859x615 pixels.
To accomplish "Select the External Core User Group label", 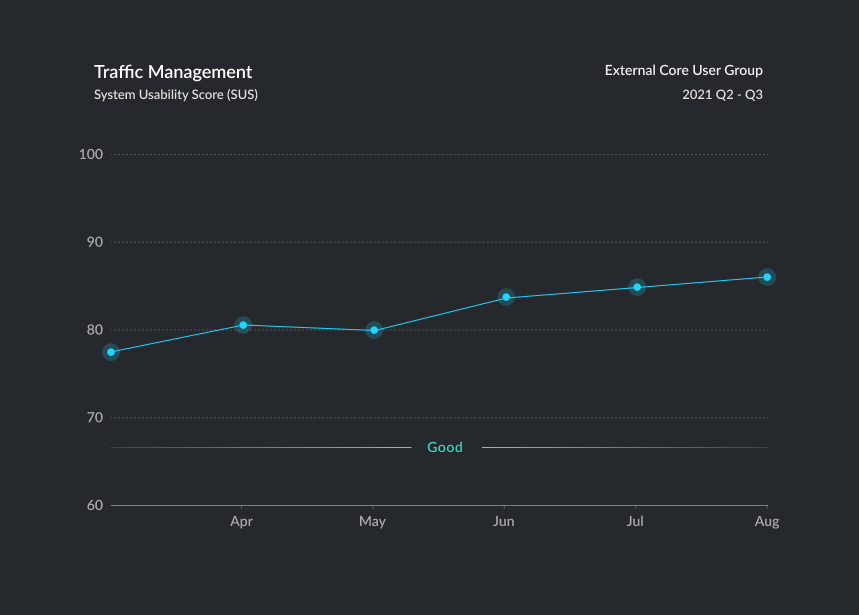I will click(x=683, y=70).
